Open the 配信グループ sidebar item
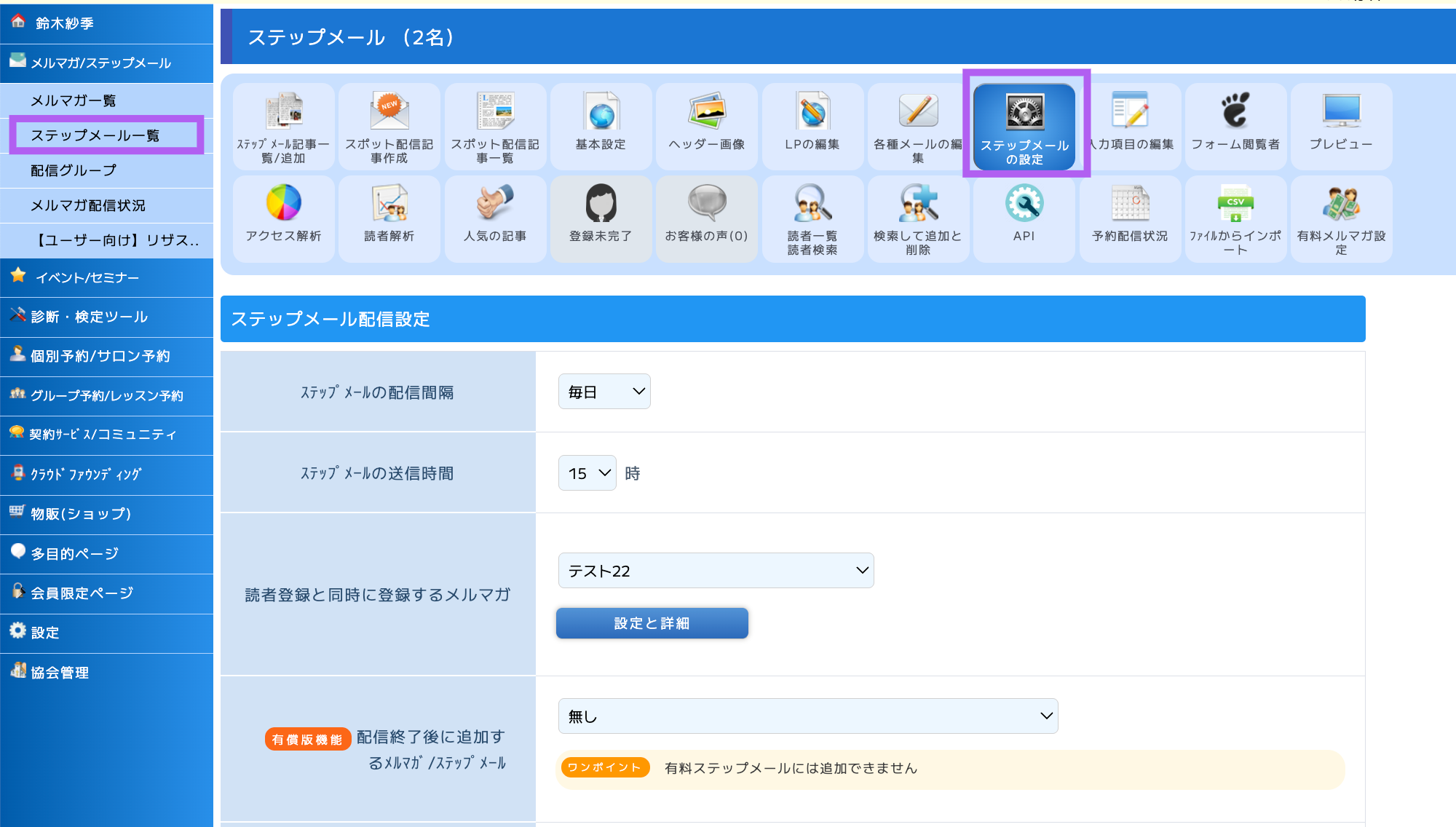Image resolution: width=1456 pixels, height=827 pixels. point(73,170)
